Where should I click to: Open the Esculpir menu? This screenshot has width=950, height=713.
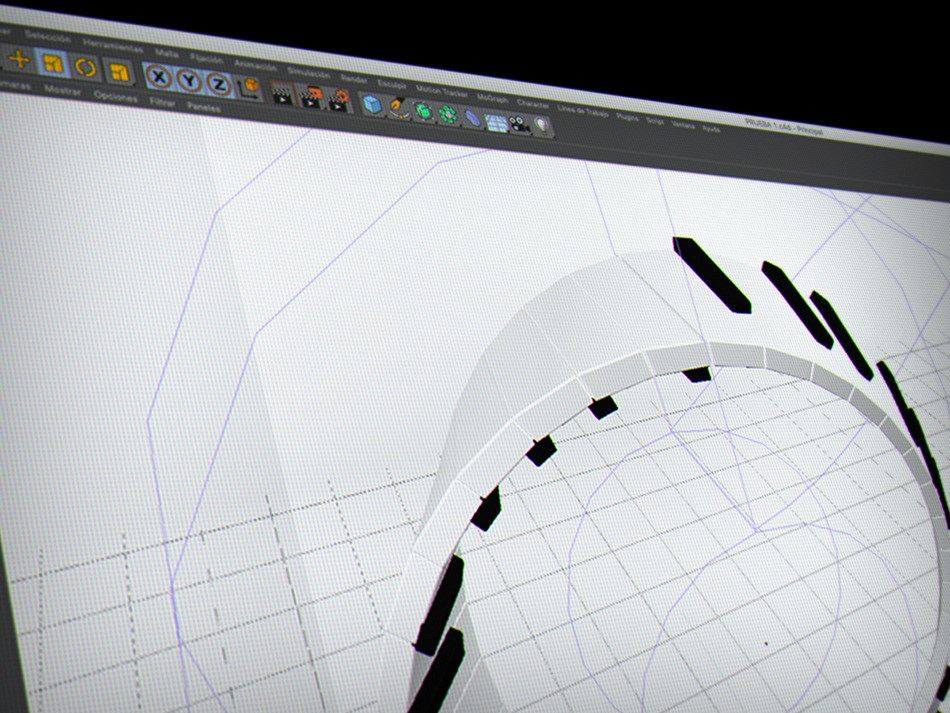(x=392, y=84)
